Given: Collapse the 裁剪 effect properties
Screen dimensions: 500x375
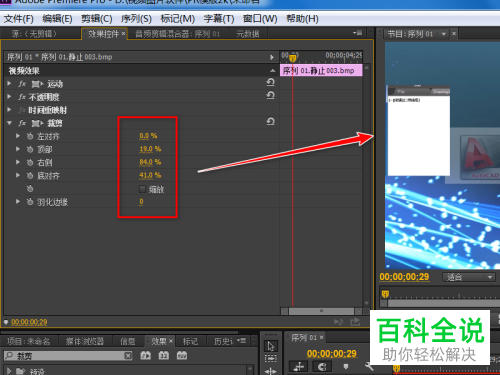Looking at the screenshot, I should (x=9, y=123).
